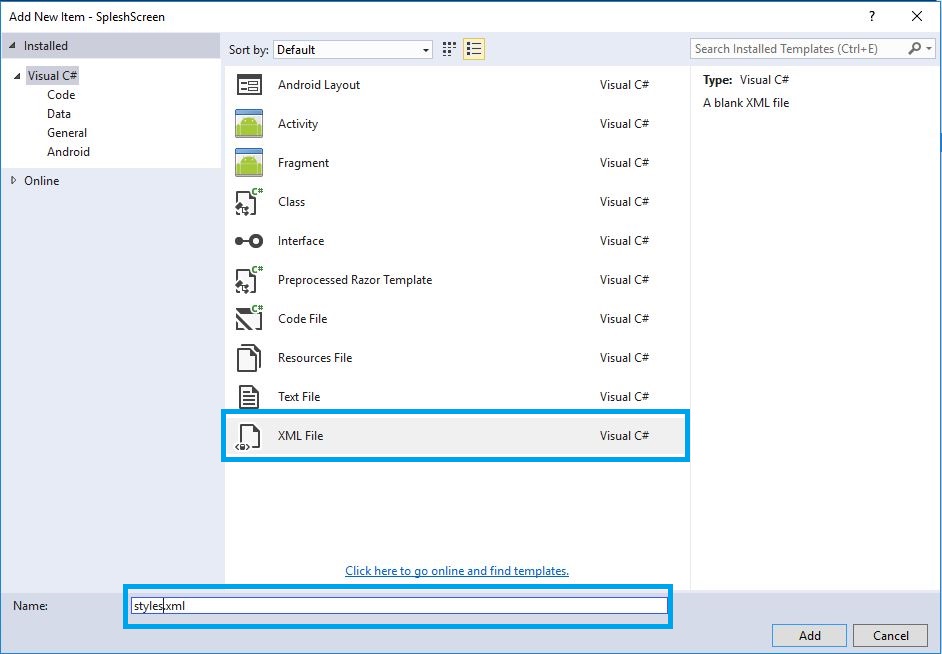
Task: Select the Resources File template icon
Action: click(x=249, y=358)
